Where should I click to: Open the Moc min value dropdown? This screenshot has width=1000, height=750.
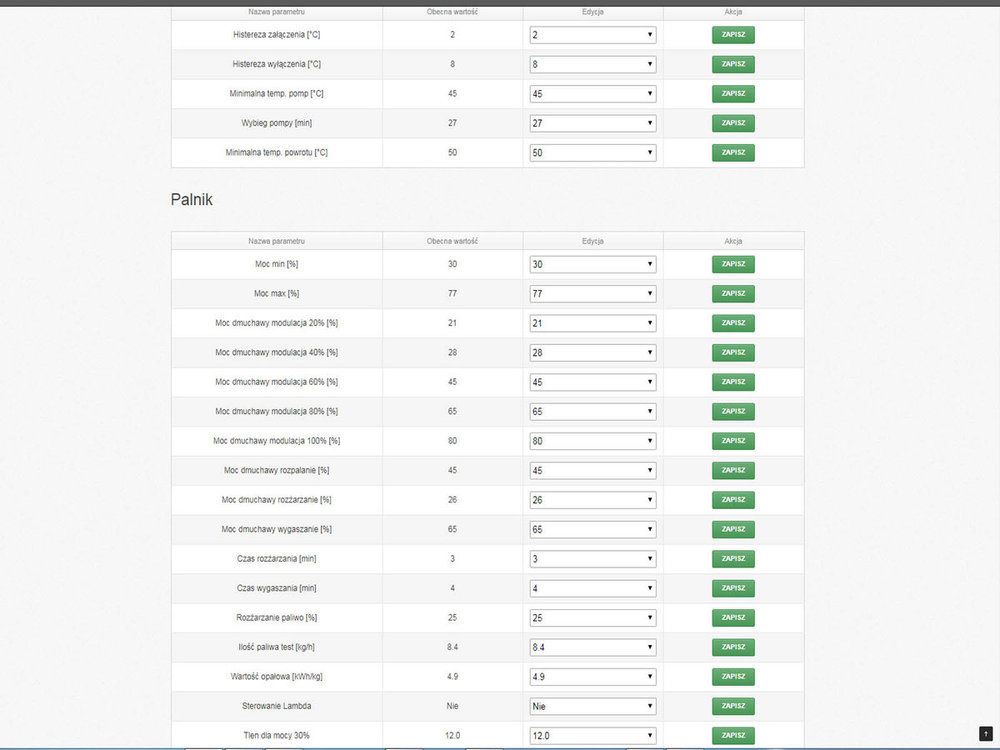point(592,265)
